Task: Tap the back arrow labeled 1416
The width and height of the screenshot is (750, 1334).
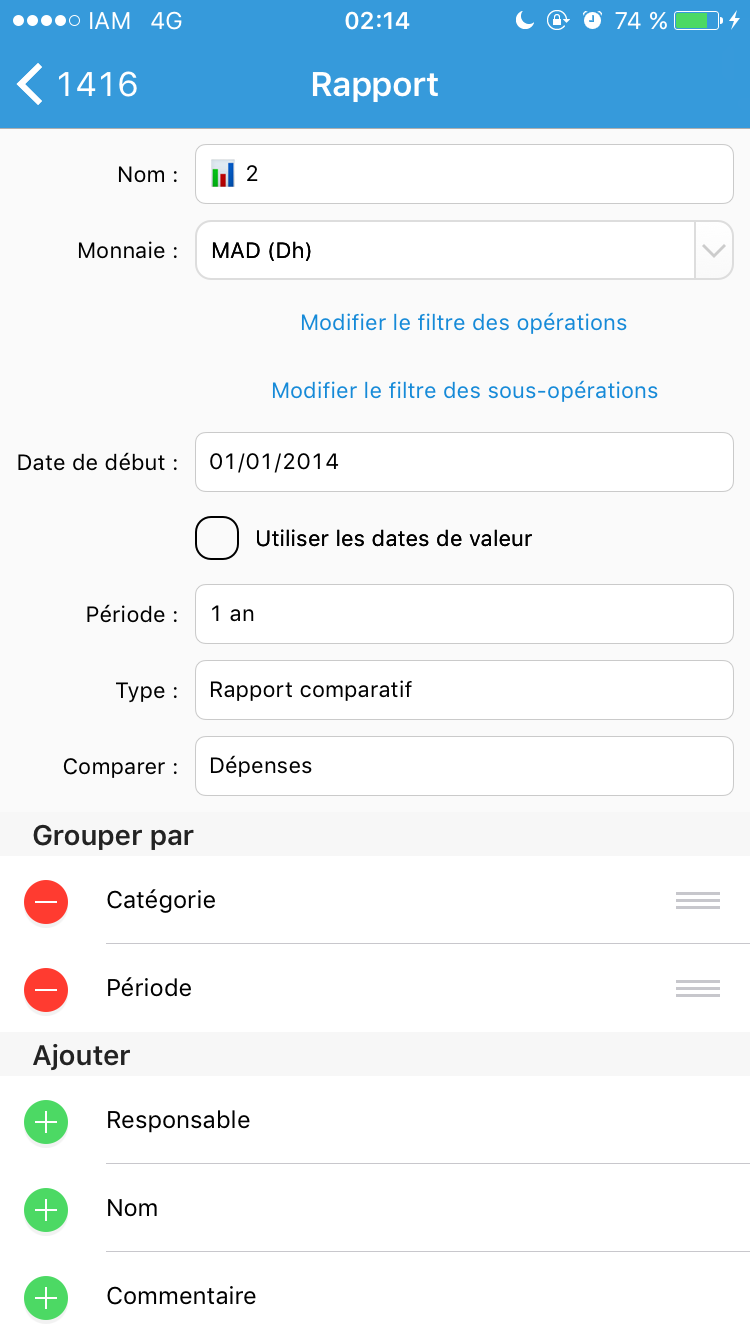Action: [x=77, y=84]
